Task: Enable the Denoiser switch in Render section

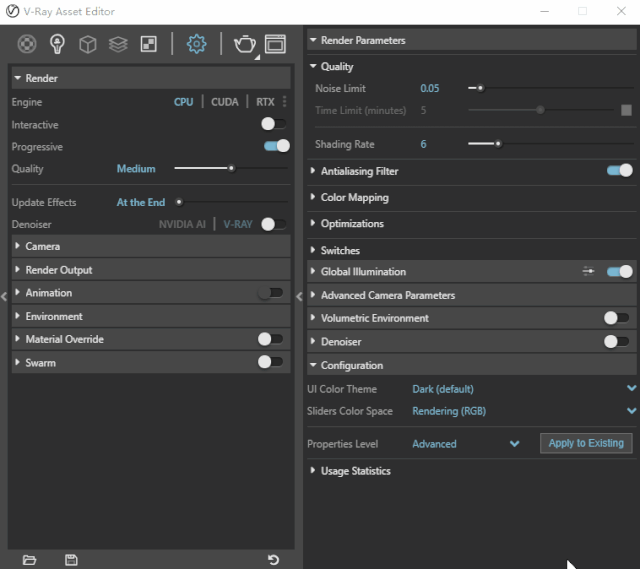Action: pos(274,224)
